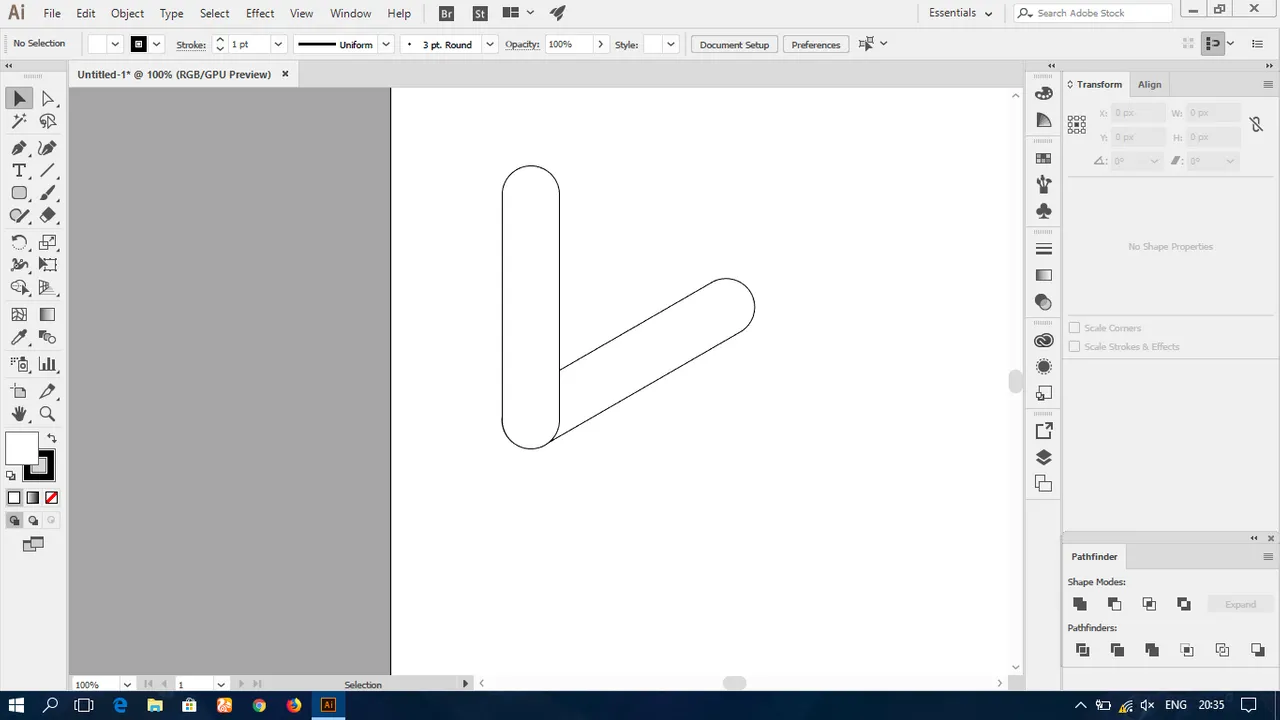Select the Type tool
Image resolution: width=1280 pixels, height=720 pixels.
click(19, 170)
